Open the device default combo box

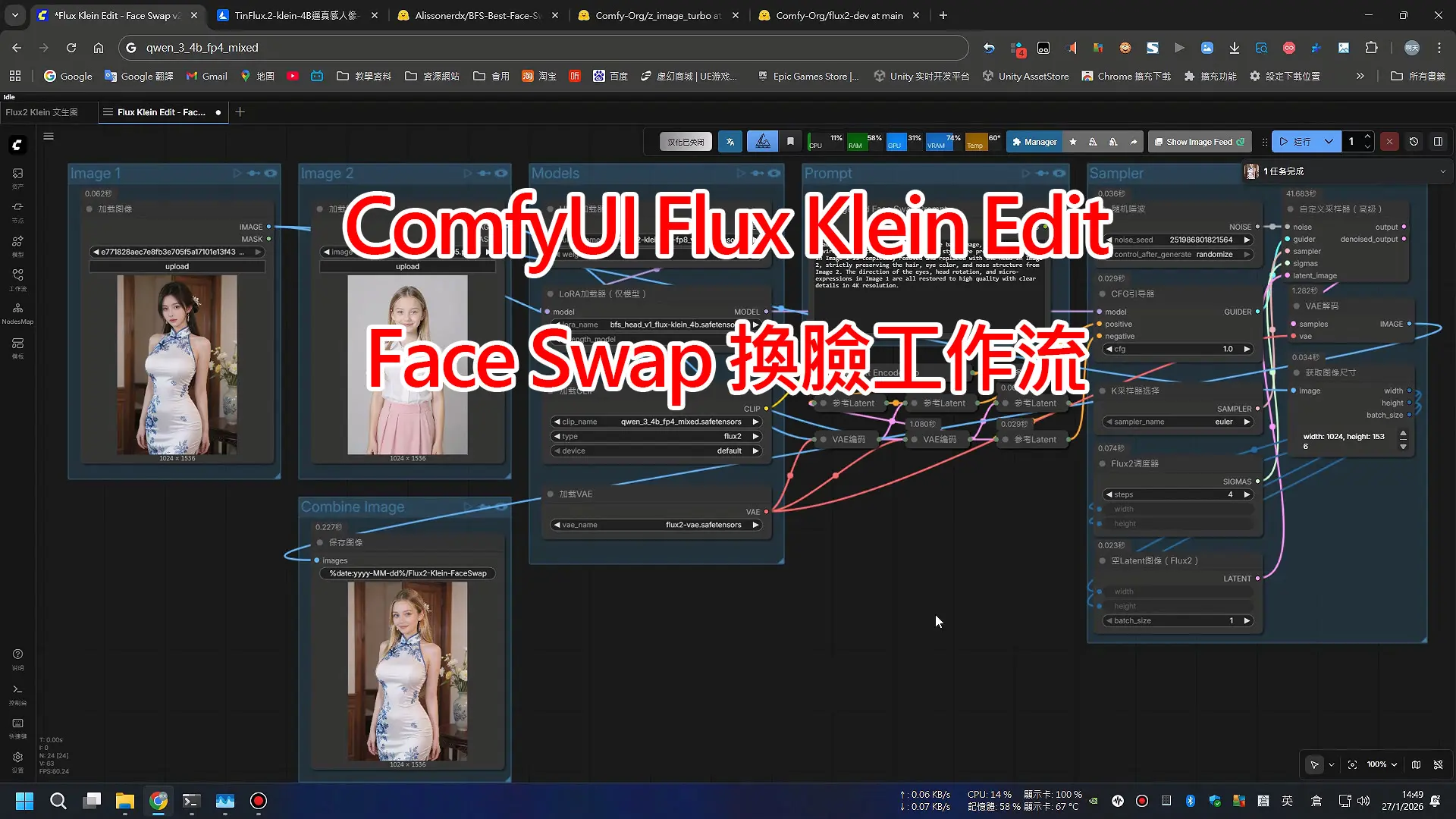(657, 450)
